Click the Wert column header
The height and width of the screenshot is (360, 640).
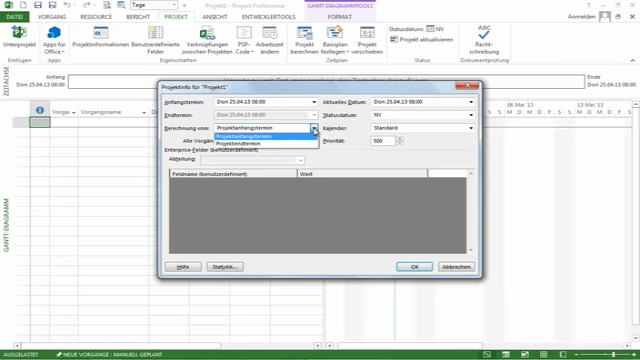click(362, 174)
